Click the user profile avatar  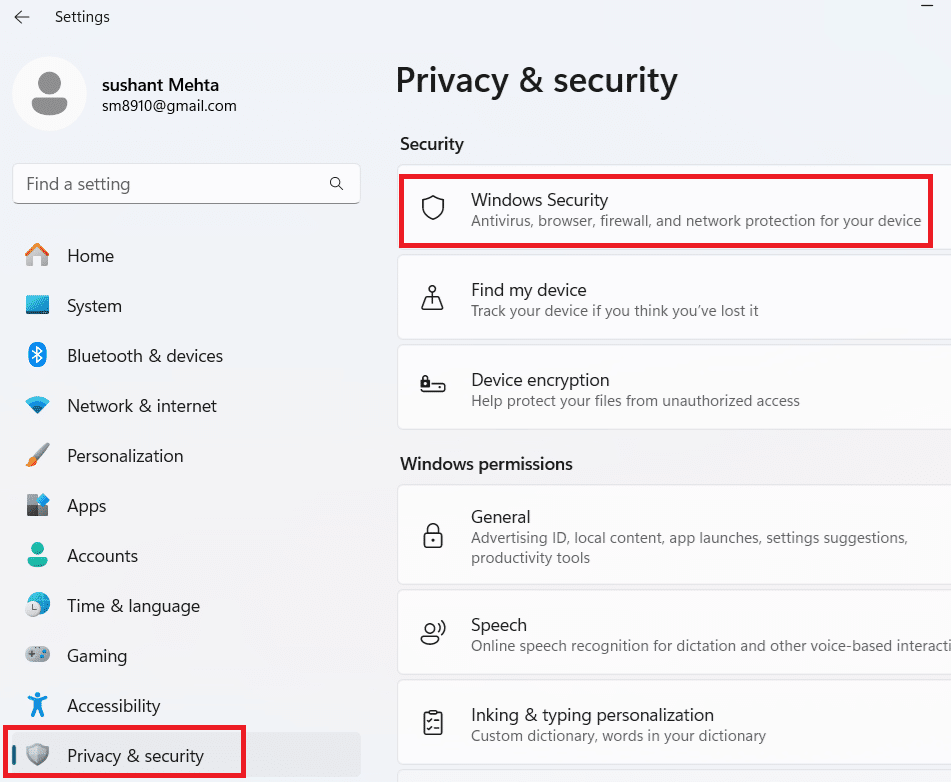[49, 93]
